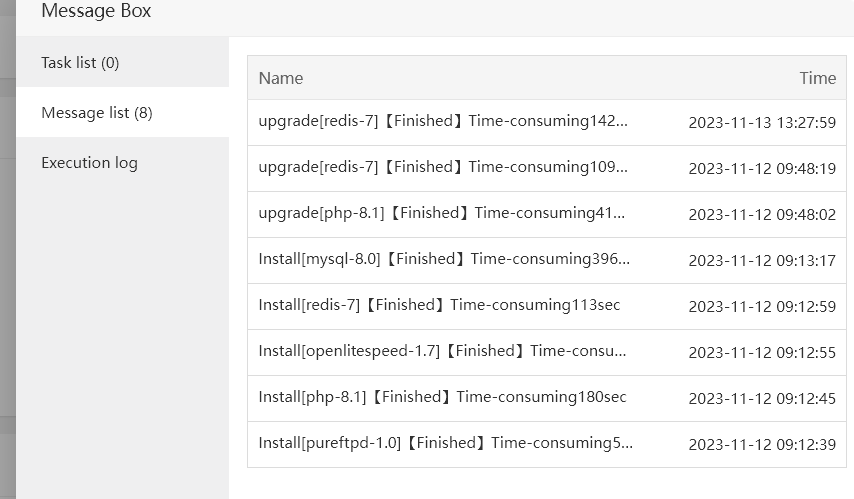Open the upgrade php-8.1 finished message
Viewport: 854px width, 499px height.
[441, 214]
